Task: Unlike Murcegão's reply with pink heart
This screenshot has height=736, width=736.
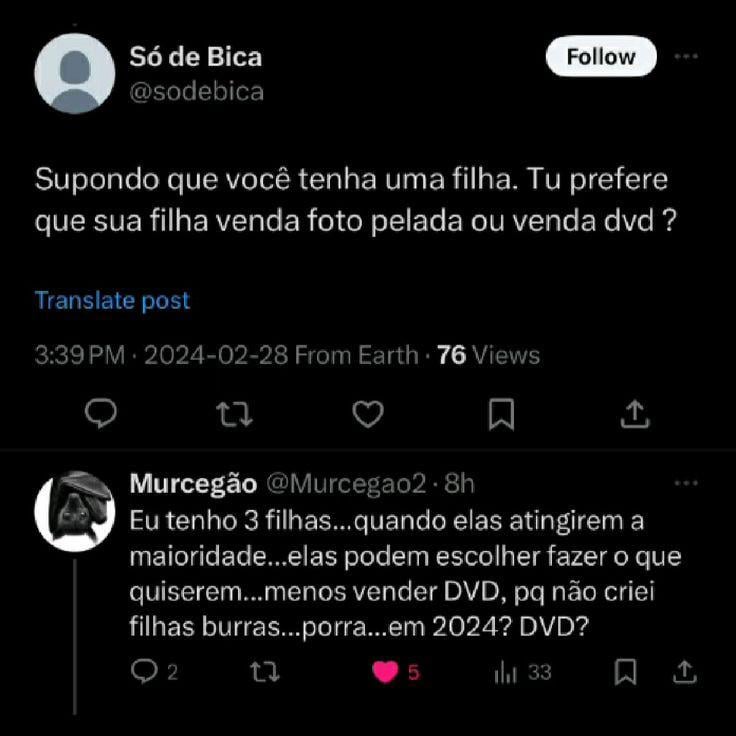Action: 386,672
